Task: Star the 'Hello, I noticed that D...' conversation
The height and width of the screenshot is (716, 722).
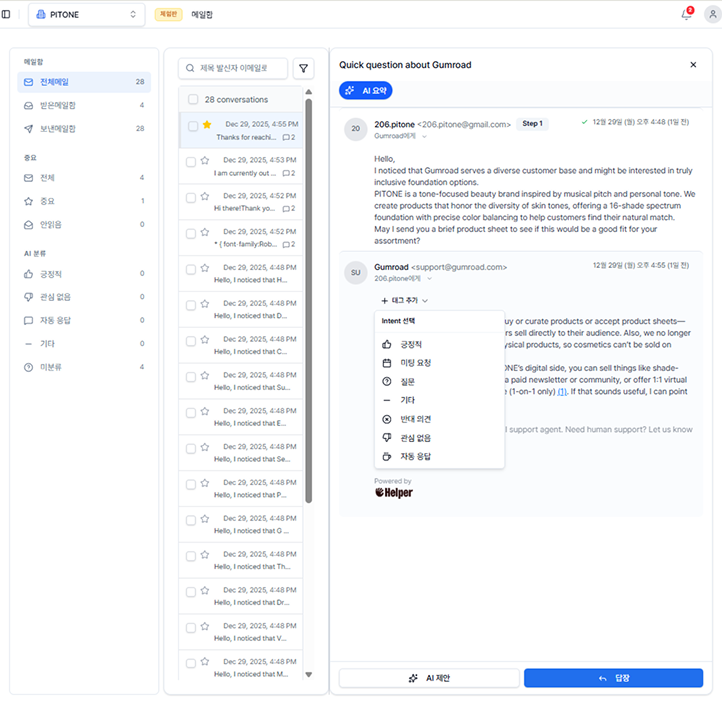Action: coord(205,304)
